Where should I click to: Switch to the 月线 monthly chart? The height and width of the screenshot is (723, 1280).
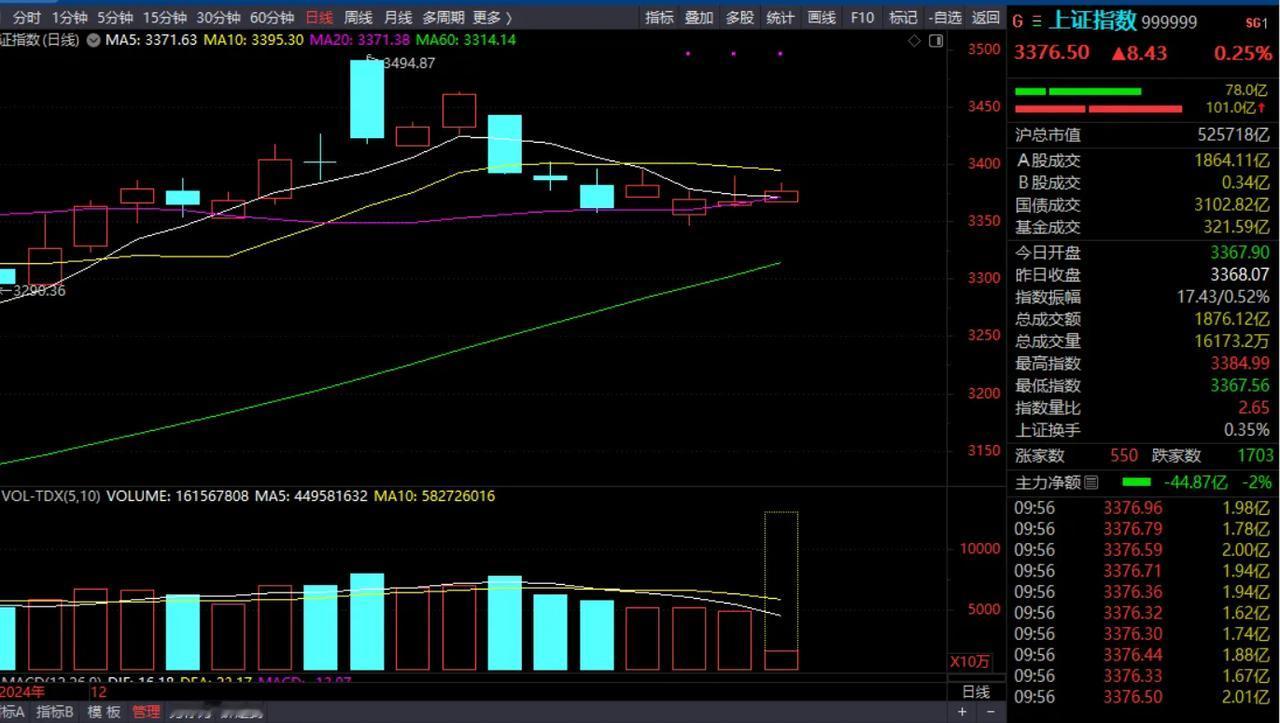(x=398, y=17)
